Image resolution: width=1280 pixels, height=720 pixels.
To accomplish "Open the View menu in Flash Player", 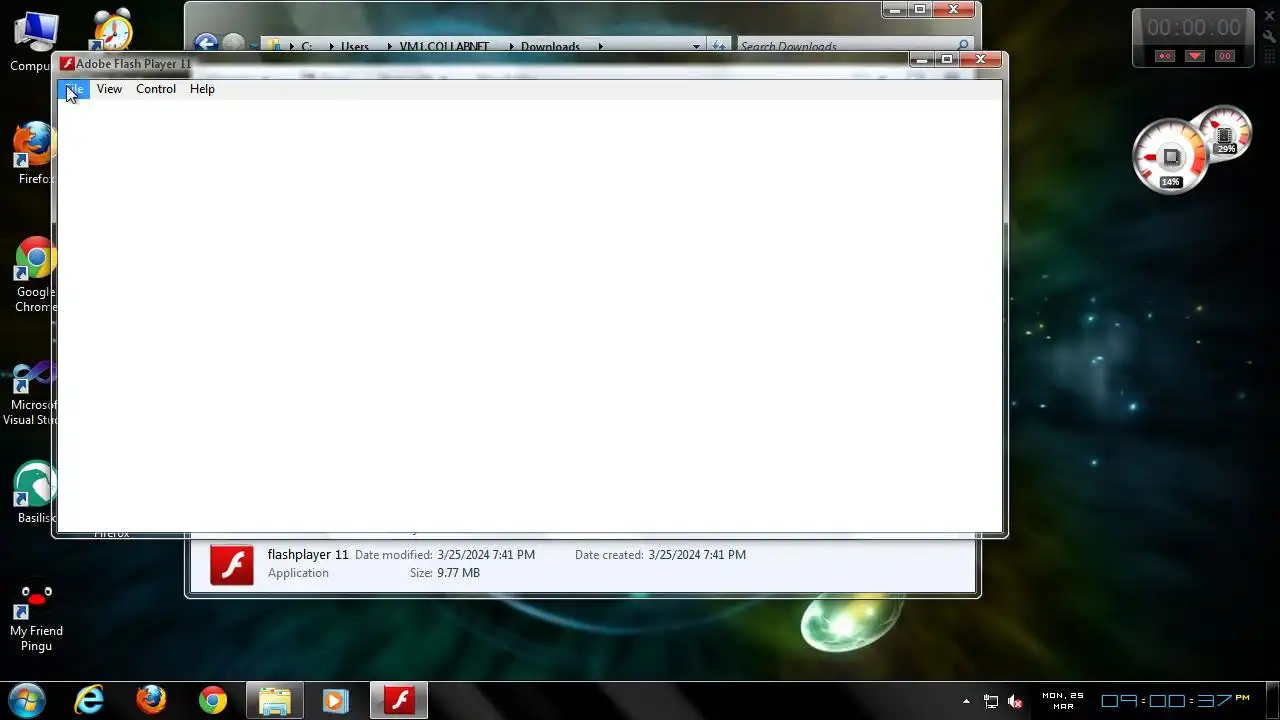I will click(x=109, y=89).
